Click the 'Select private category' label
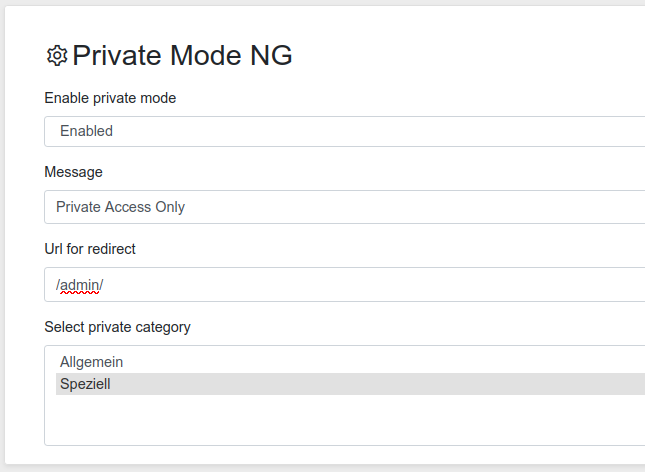This screenshot has width=645, height=472. click(117, 327)
